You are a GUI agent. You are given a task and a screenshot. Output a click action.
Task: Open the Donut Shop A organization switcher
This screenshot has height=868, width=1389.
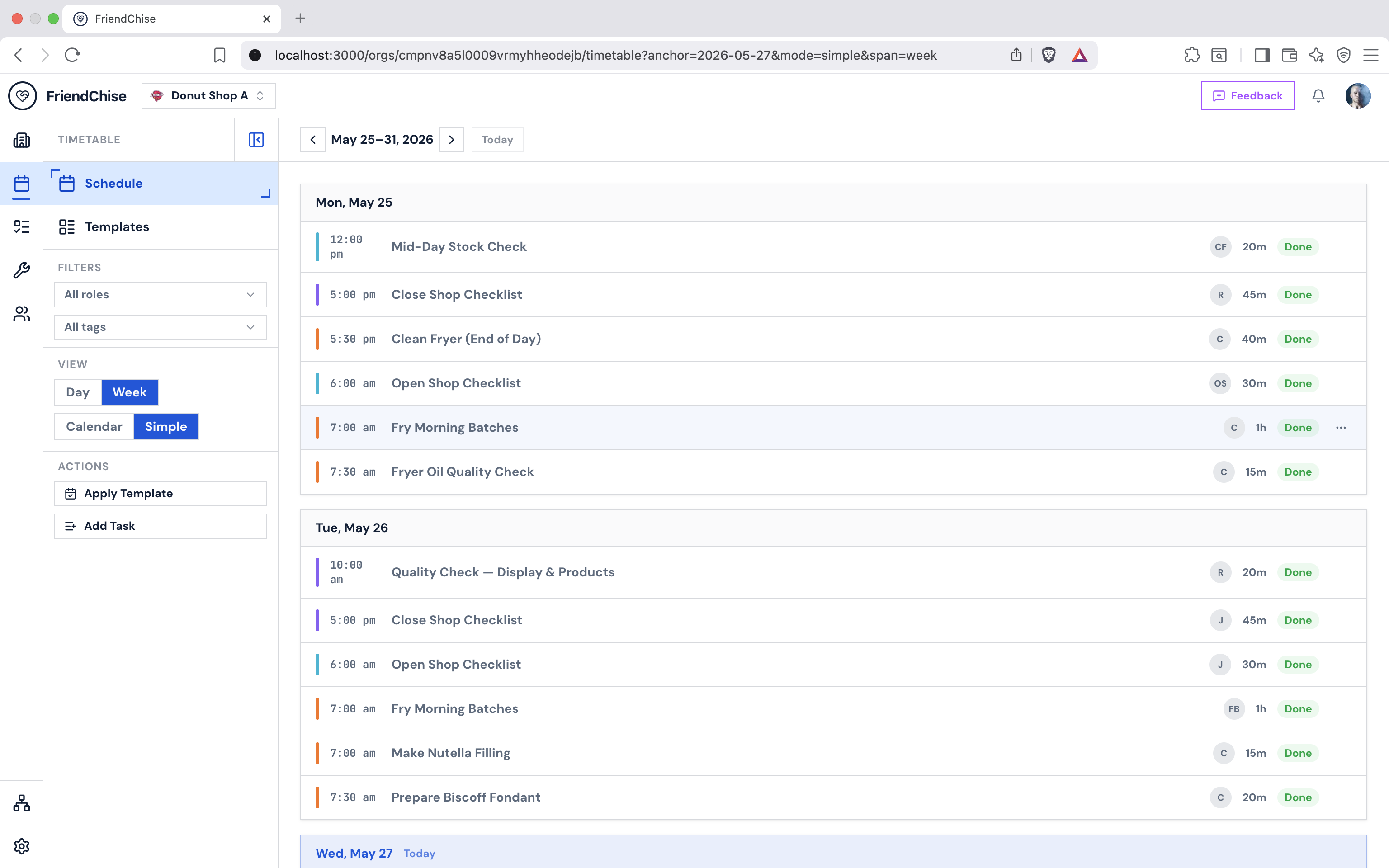[x=208, y=96]
